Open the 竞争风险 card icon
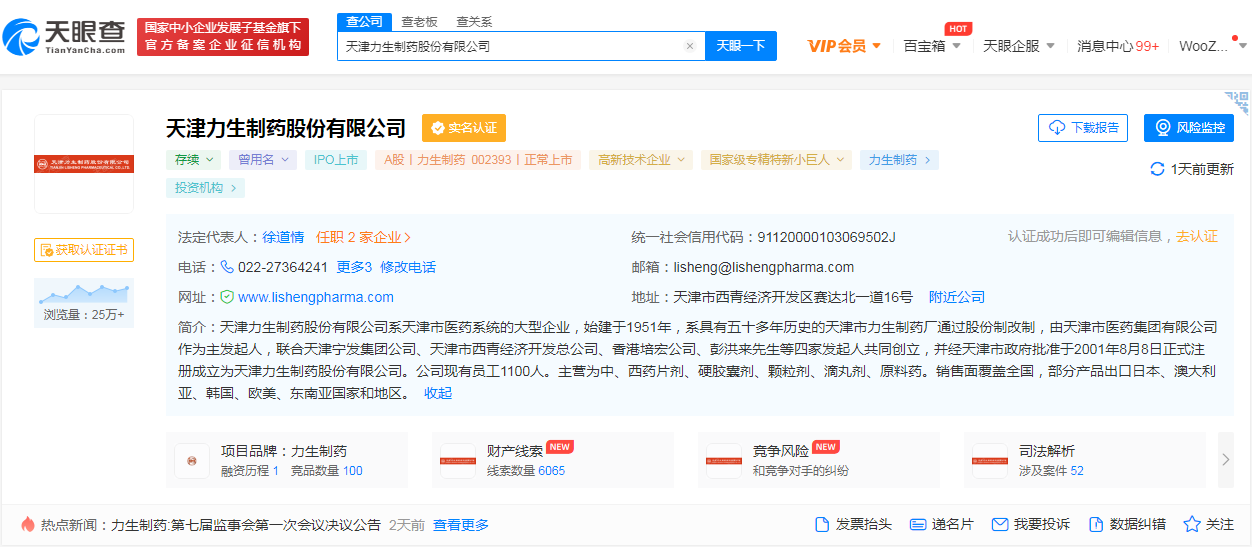1252x547 pixels. coord(724,461)
